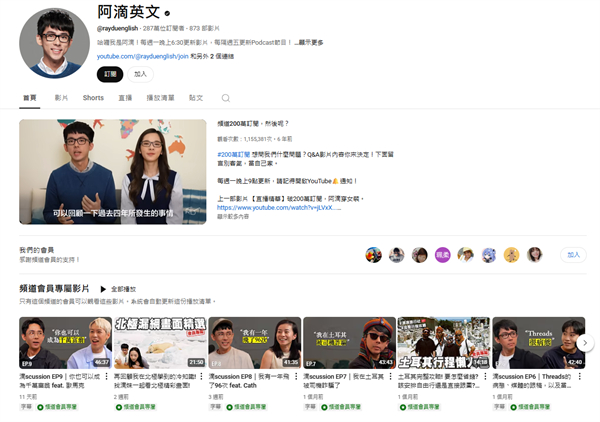Open more options for the 北極 recap video
The height and width of the screenshot is (422, 600).
click(201, 376)
